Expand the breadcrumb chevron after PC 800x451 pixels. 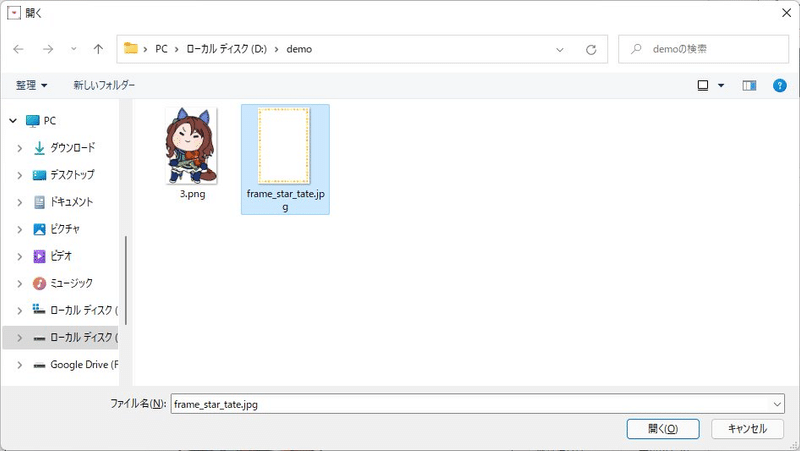coord(177,49)
